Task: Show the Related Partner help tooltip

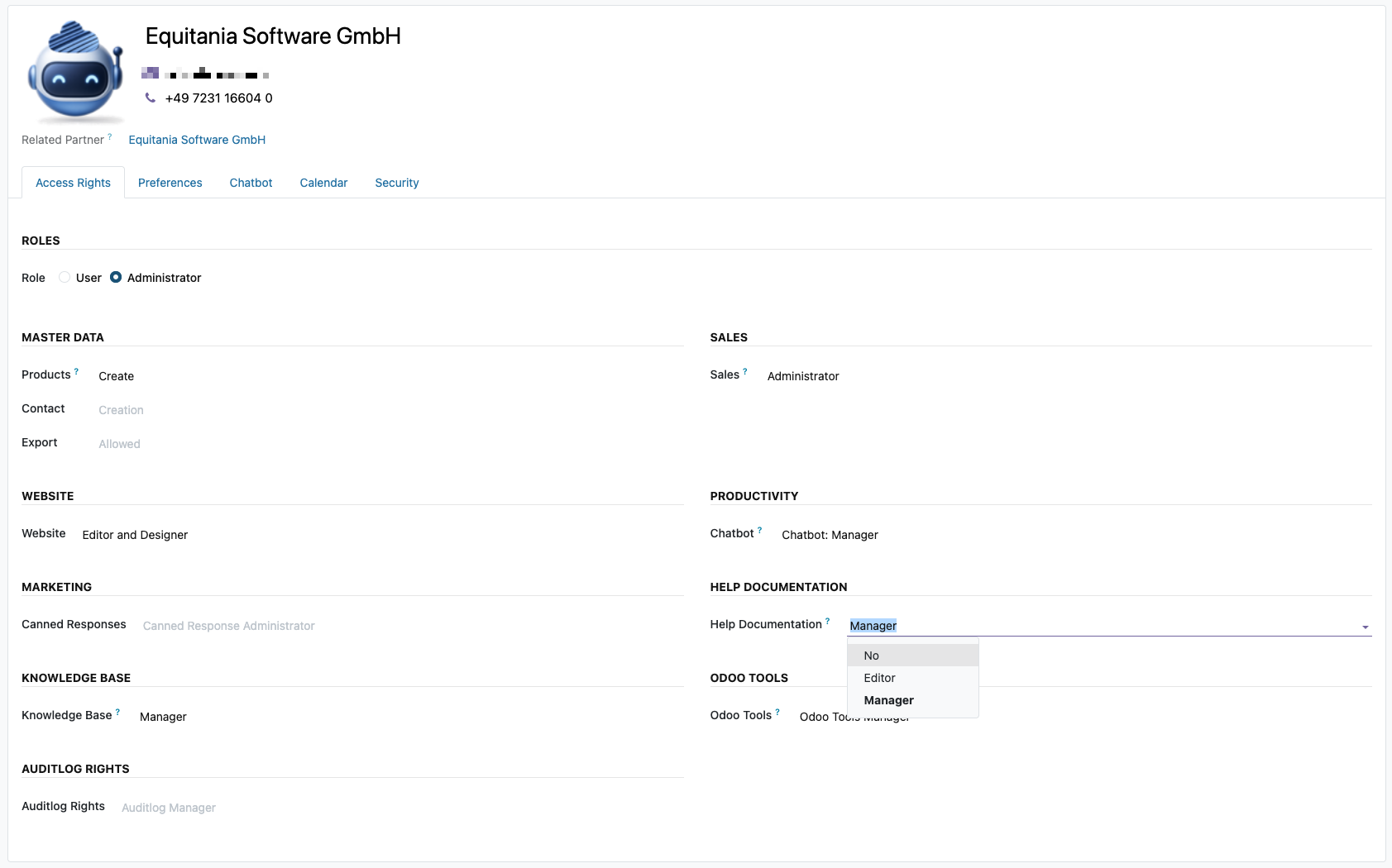Action: click(x=110, y=136)
